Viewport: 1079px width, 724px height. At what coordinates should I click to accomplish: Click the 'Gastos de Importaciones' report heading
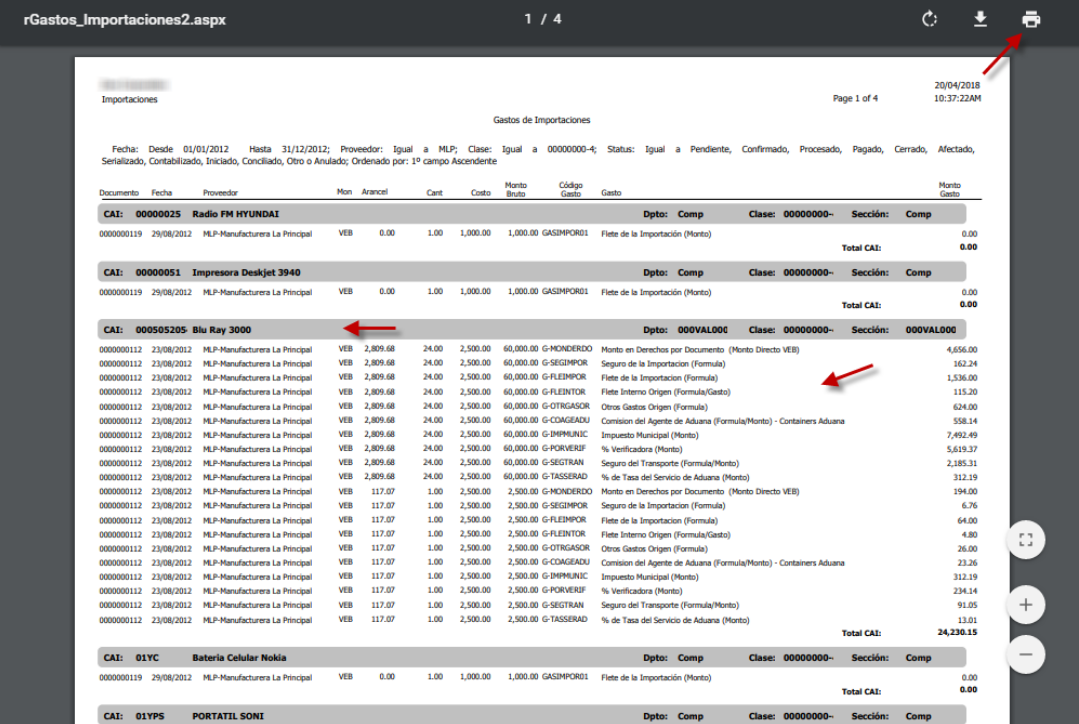click(541, 120)
